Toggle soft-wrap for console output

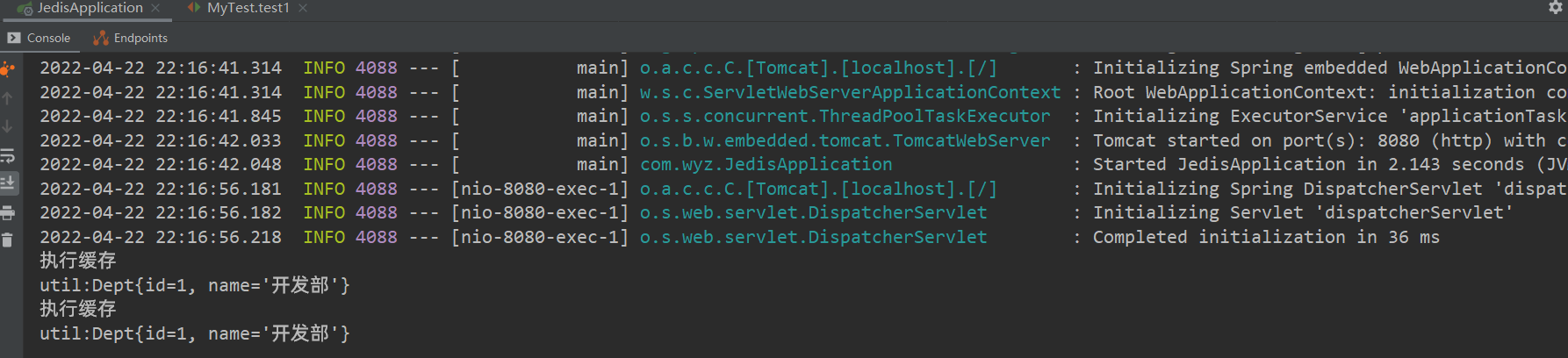(7, 155)
